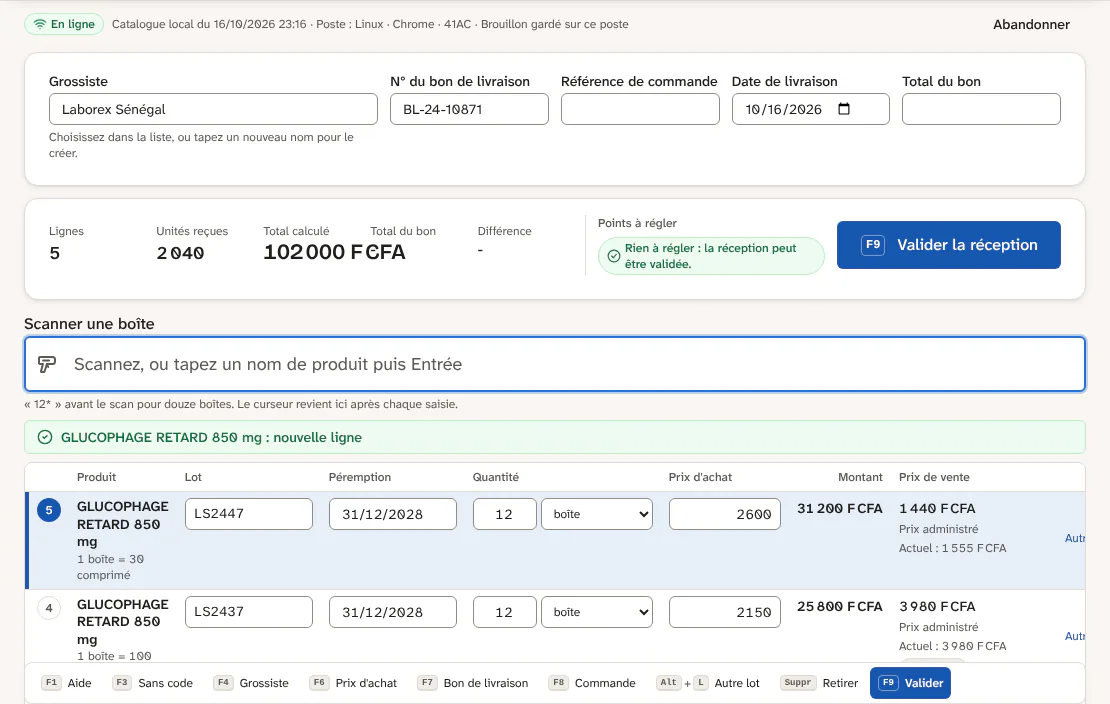Click the Unités reçues value 2 040
The image size is (1110, 704).
(181, 253)
